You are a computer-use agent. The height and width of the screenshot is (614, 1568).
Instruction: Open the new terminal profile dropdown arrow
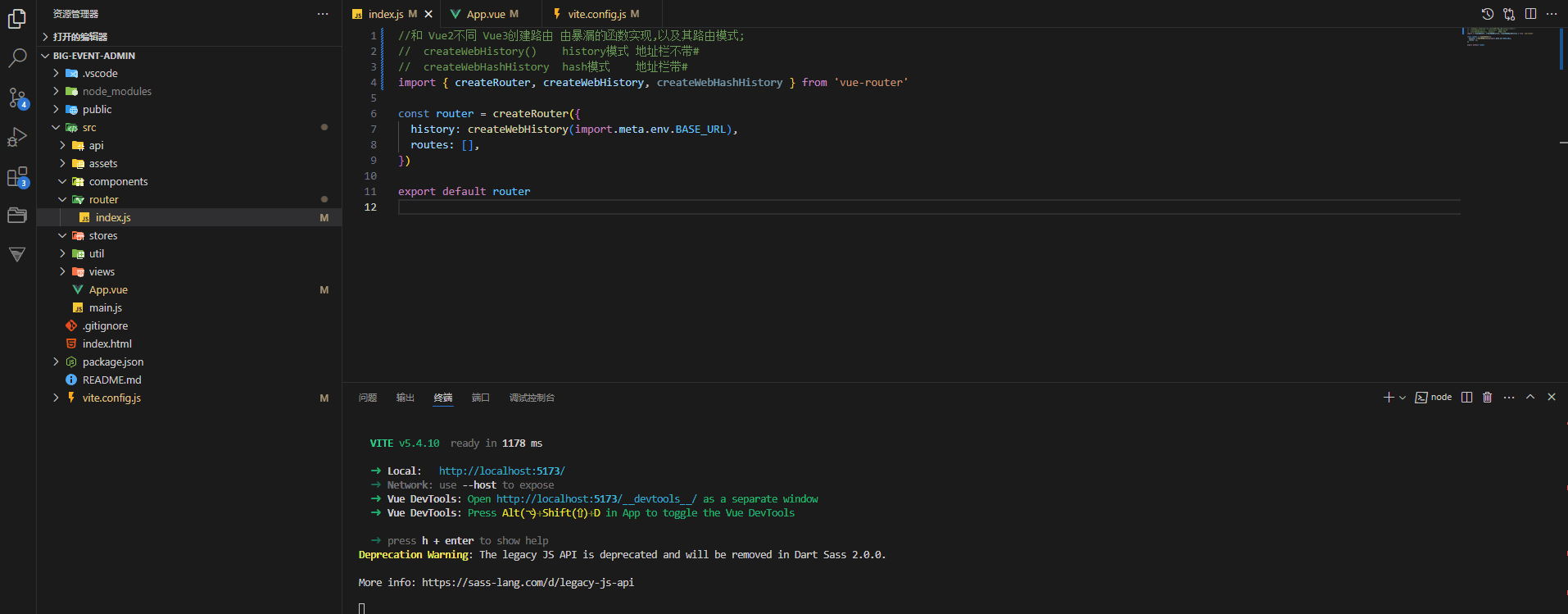coord(1403,398)
